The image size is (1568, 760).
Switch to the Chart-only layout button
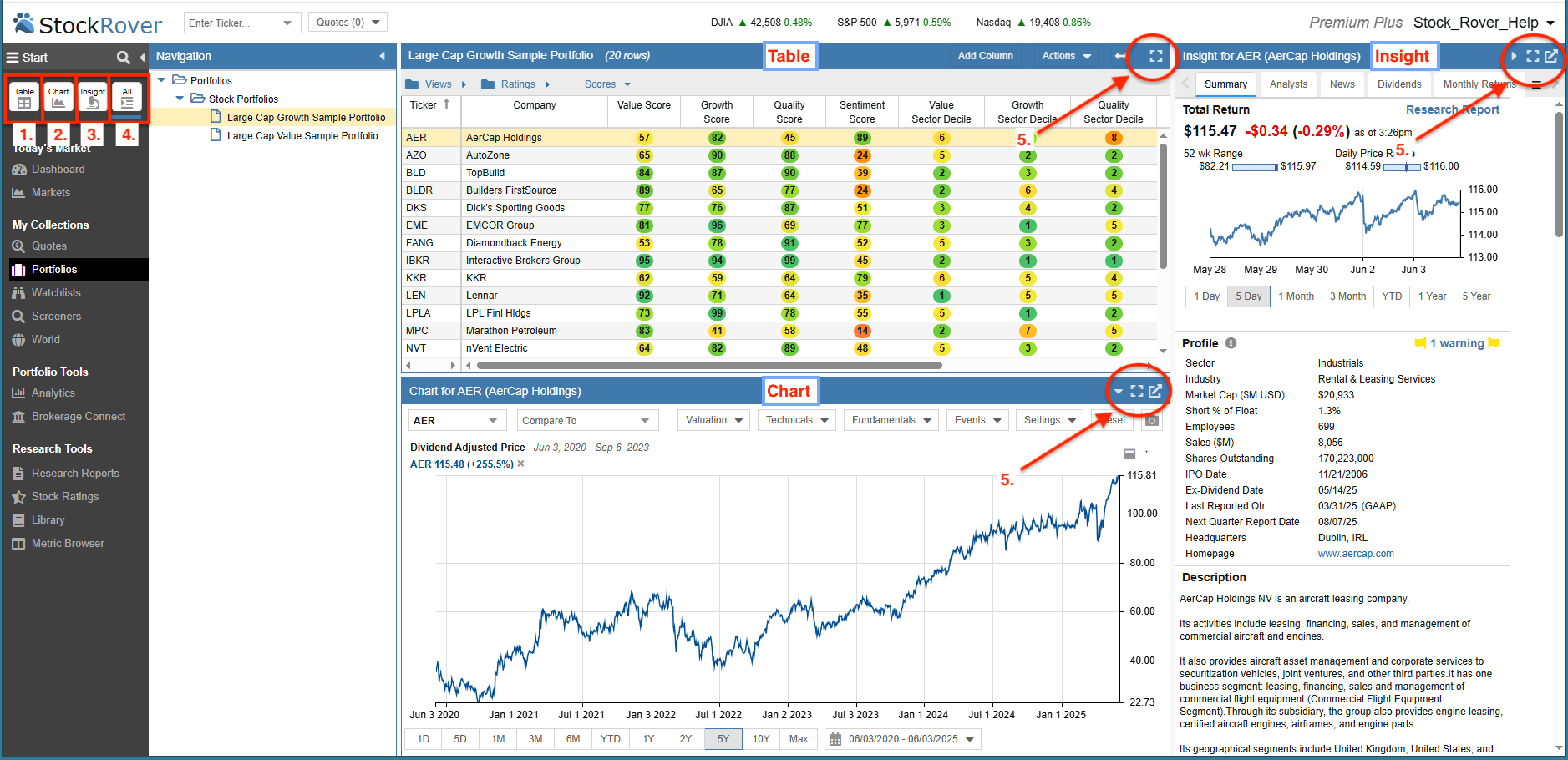point(58,98)
